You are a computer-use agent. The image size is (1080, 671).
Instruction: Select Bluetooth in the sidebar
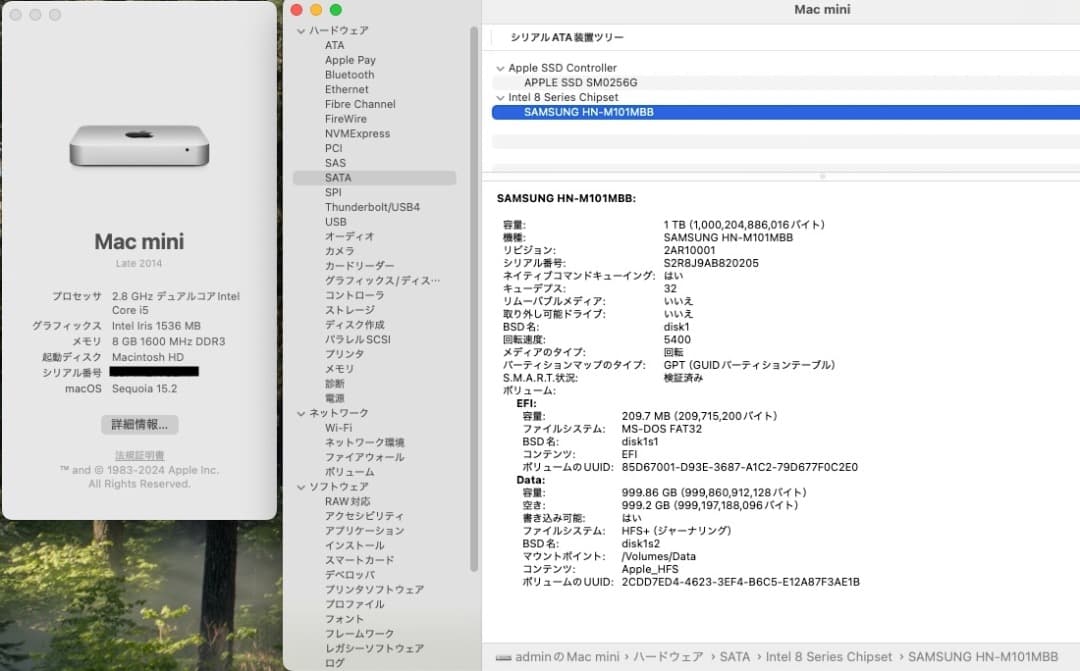[349, 74]
